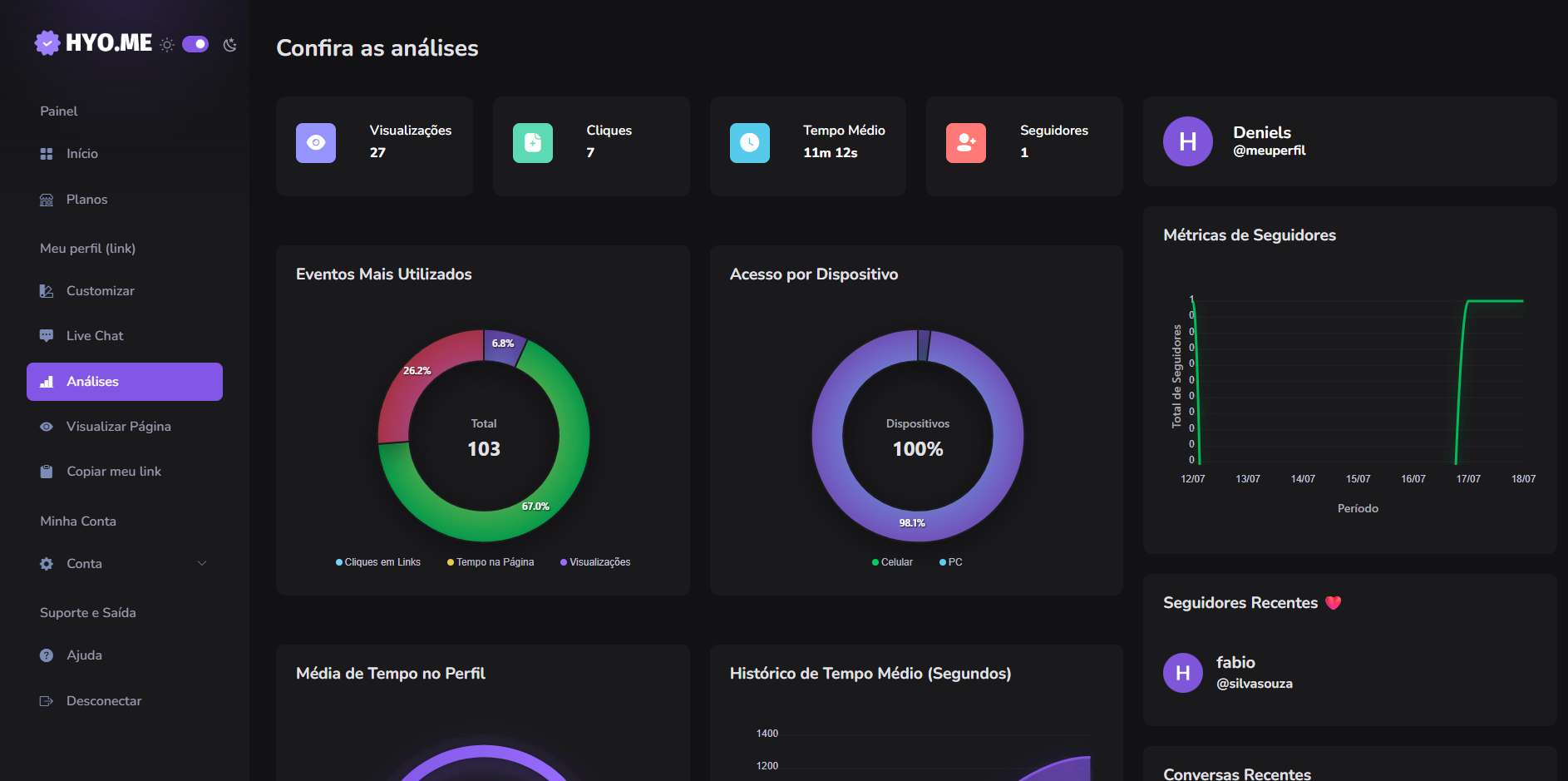Go to the Planos page
1568x781 pixels.
(x=125, y=200)
